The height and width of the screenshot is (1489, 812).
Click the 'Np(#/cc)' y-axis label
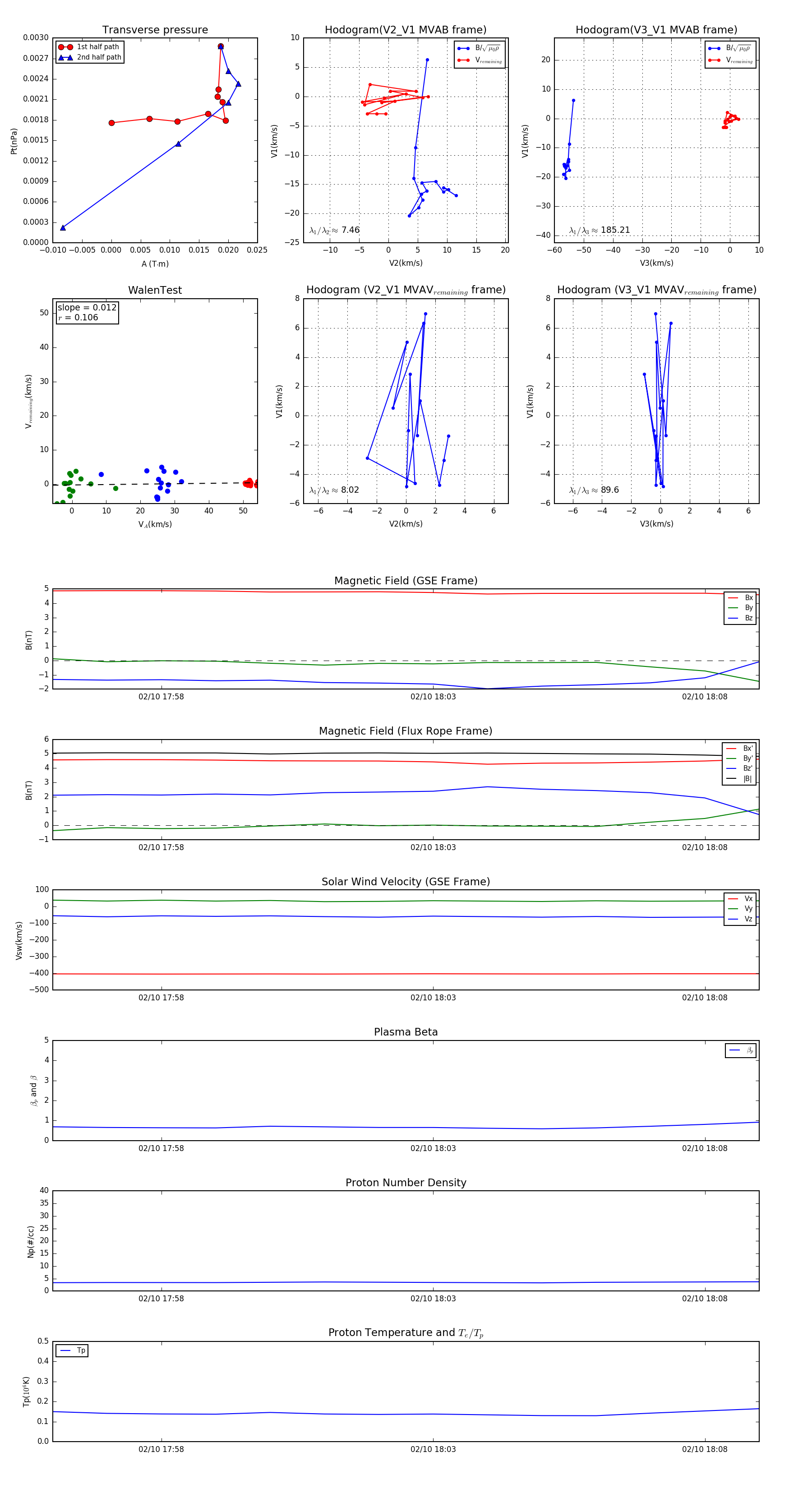[31, 1242]
